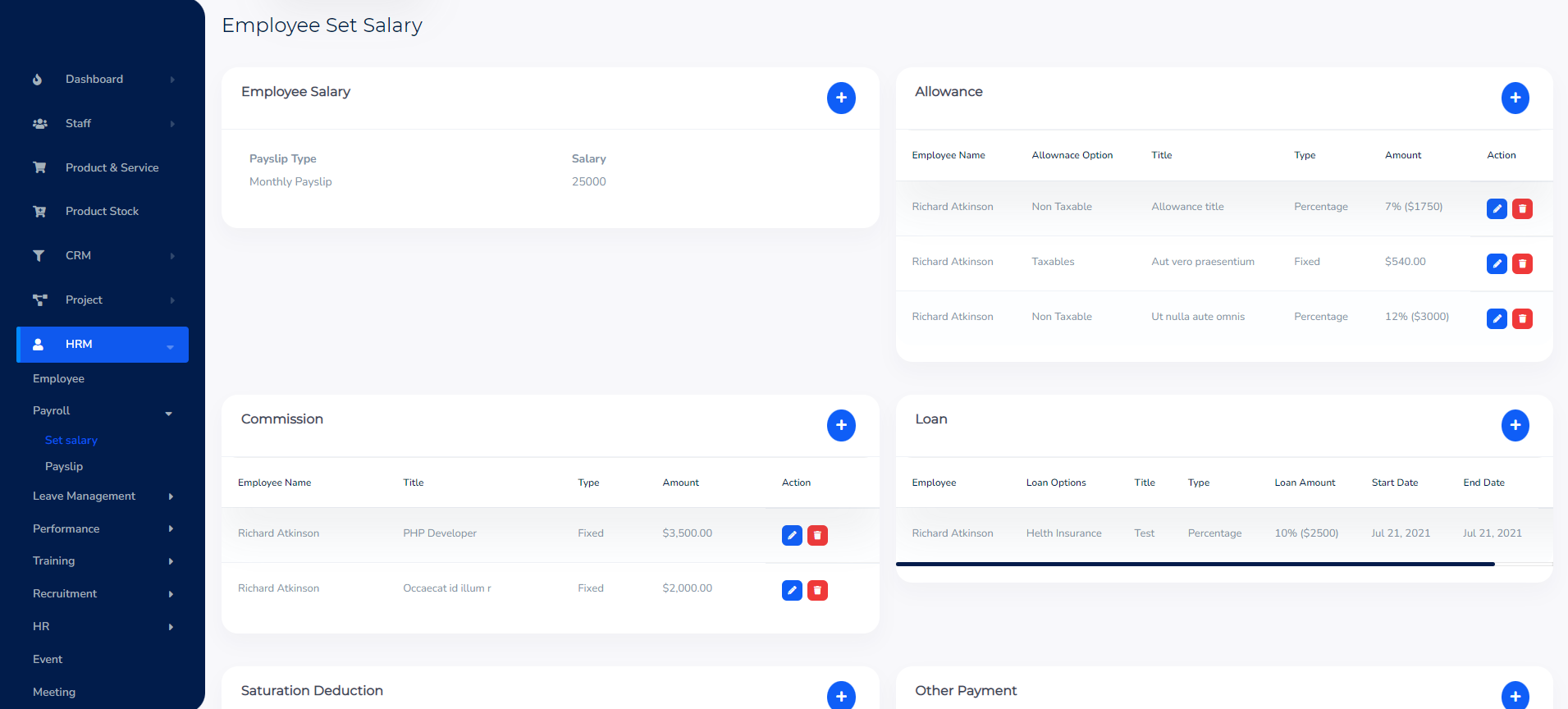This screenshot has width=1568, height=709.
Task: Select the Set salary link
Action: [71, 440]
